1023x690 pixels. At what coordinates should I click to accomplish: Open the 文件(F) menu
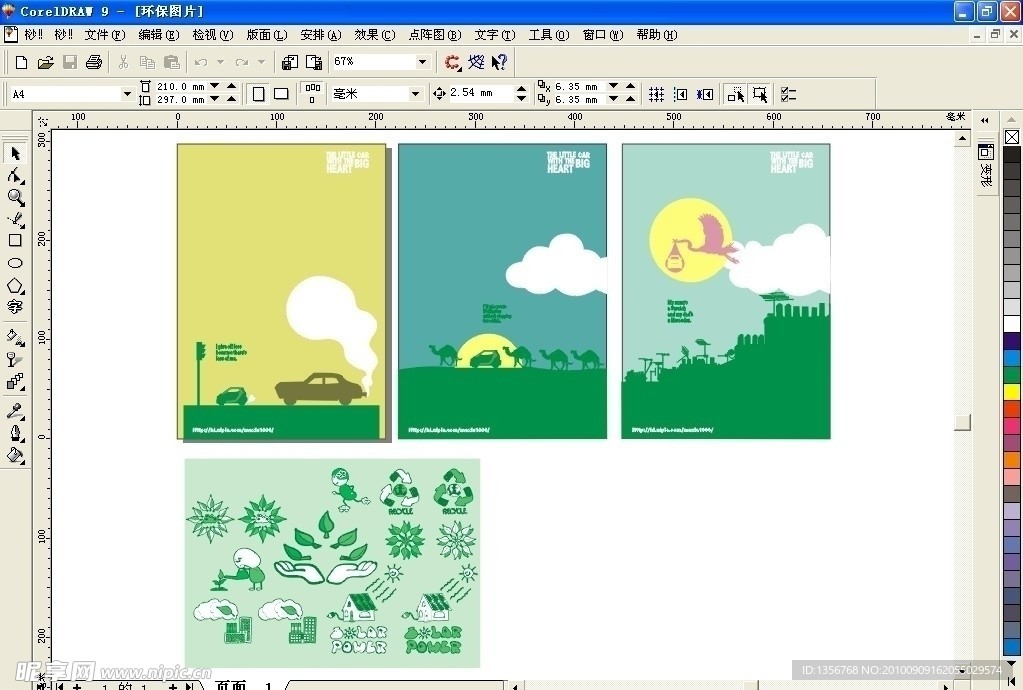tap(104, 35)
